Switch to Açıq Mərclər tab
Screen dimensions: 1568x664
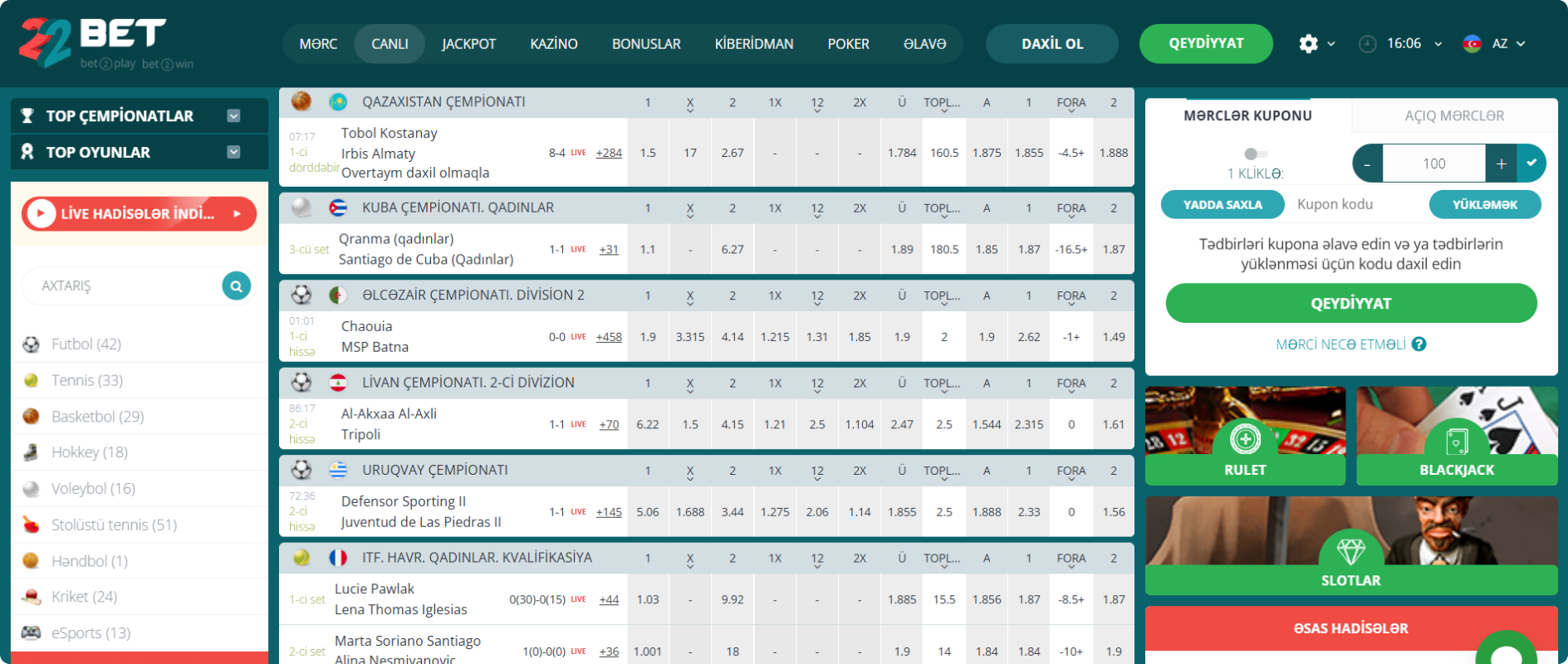coord(1454,116)
